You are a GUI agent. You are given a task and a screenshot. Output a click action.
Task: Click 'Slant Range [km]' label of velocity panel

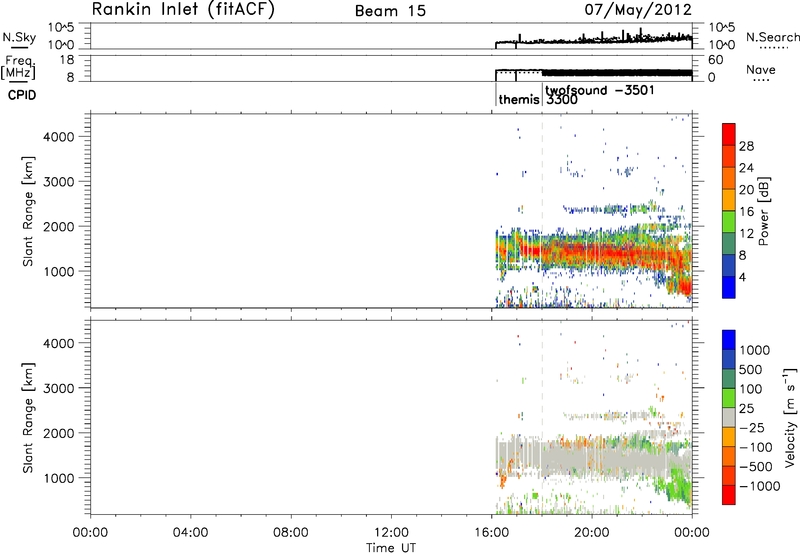28,417
